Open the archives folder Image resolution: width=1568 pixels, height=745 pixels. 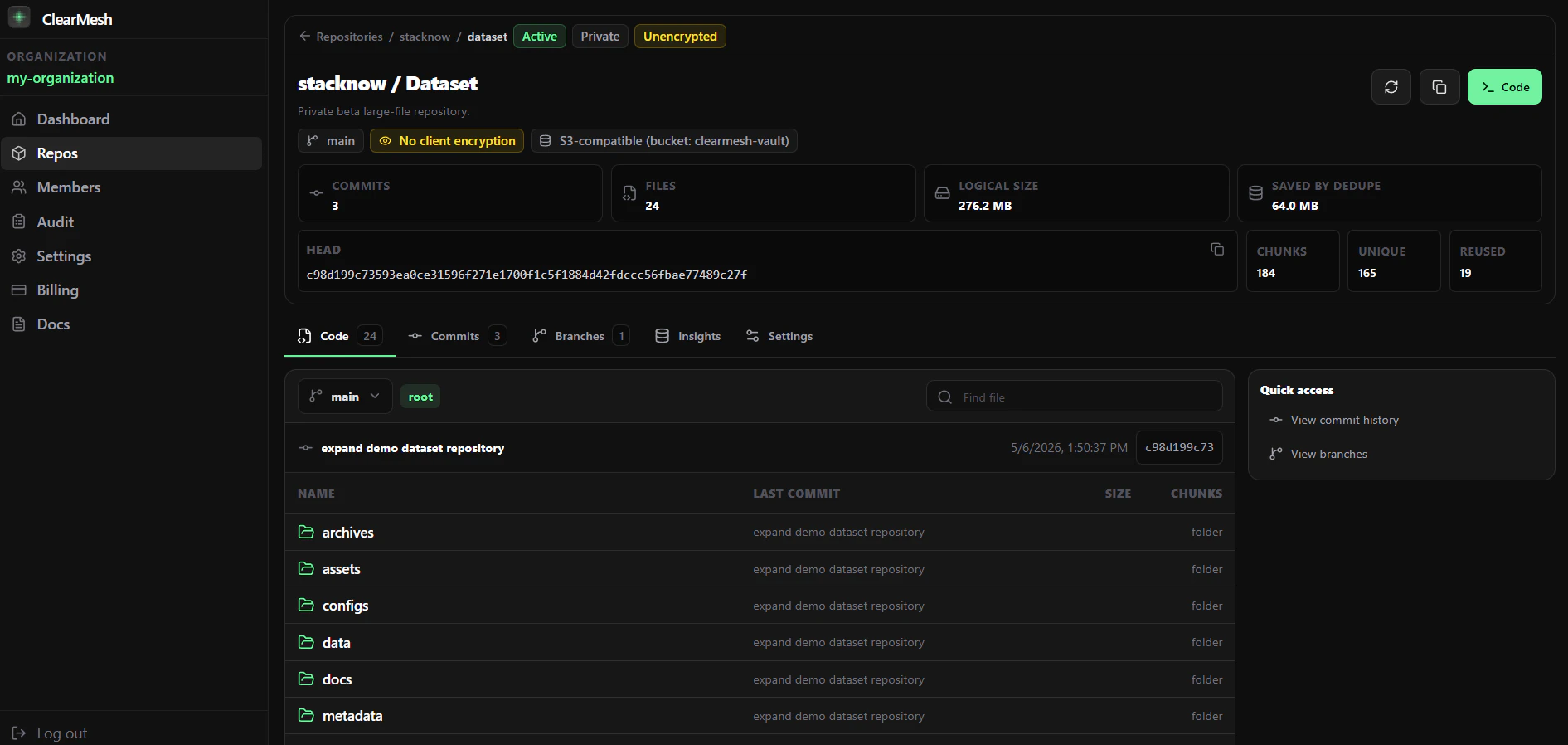click(347, 533)
